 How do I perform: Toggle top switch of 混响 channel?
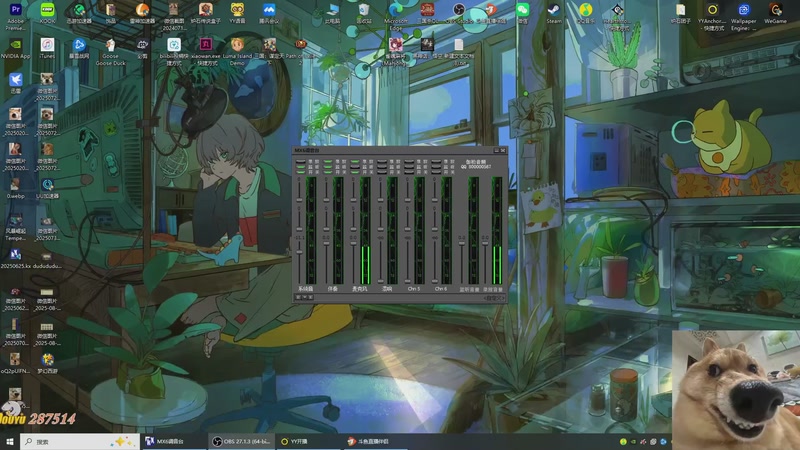point(382,162)
